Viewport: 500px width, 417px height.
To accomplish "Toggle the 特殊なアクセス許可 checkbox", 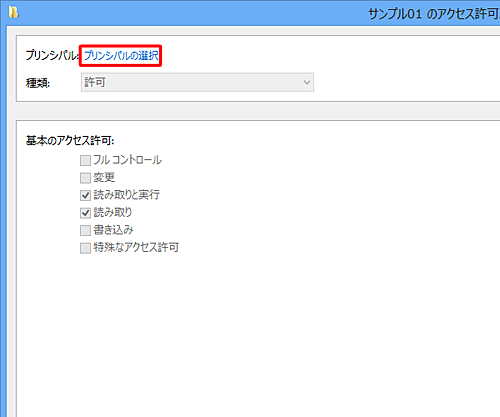I will tap(85, 248).
